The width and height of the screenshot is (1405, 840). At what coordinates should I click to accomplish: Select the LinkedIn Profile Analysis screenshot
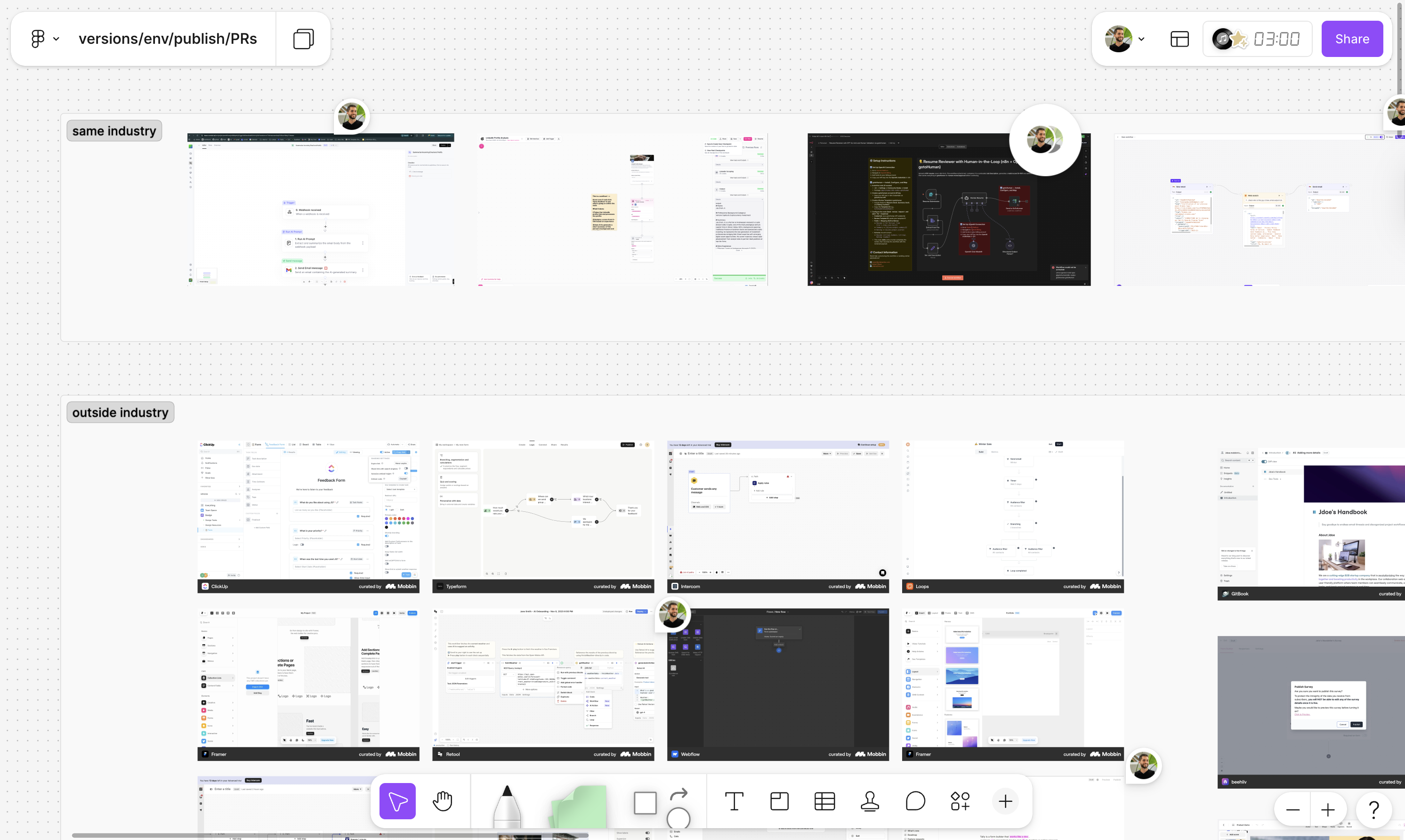pyautogui.click(x=623, y=210)
